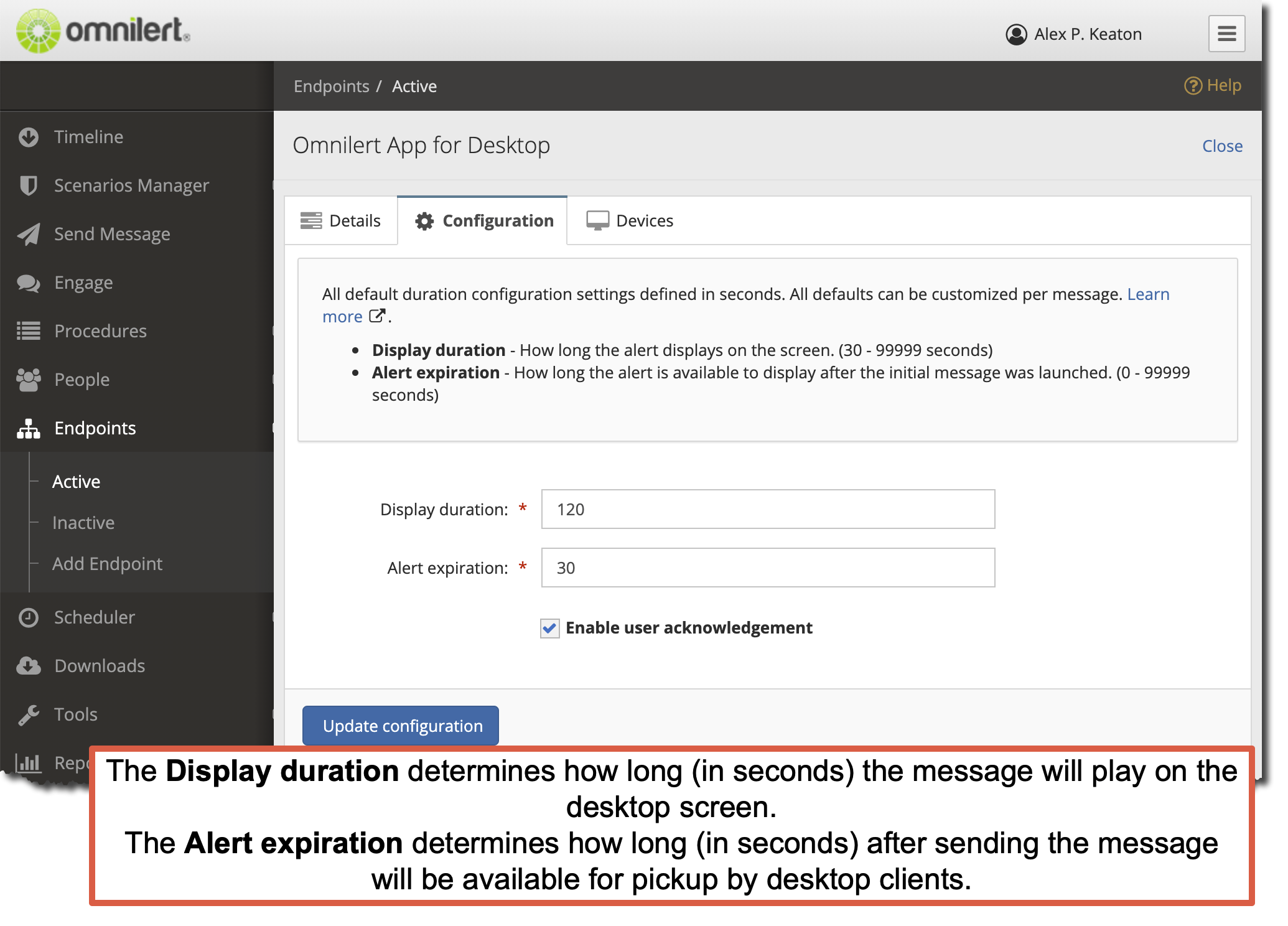Click the Active breadcrumb
The image size is (1288, 926).
414,87
